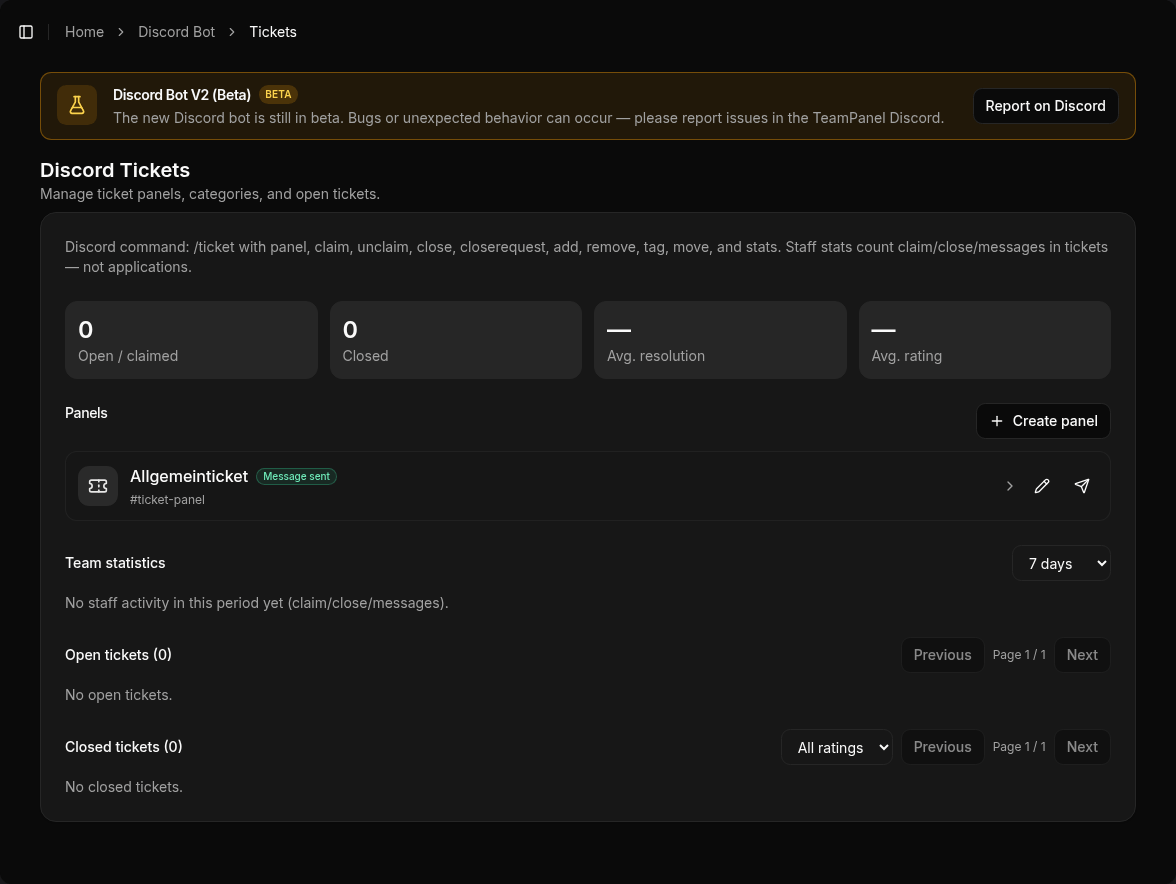Click the plus icon in Create panel
The image size is (1176, 884).
(997, 421)
